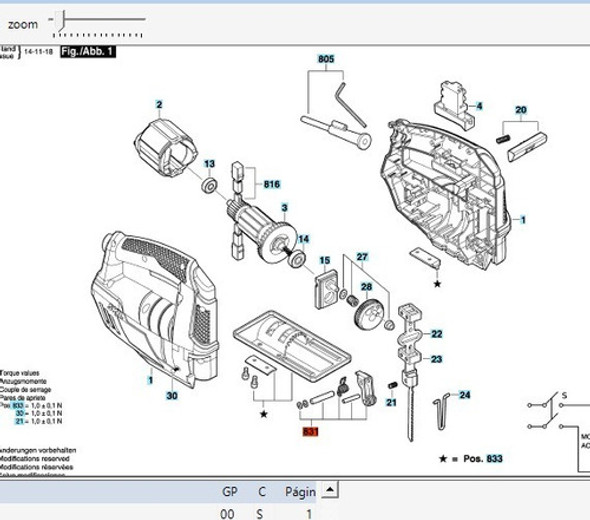The image size is (590, 520).
Task: Select position number 816 for the carbon brushes
Action: [272, 184]
